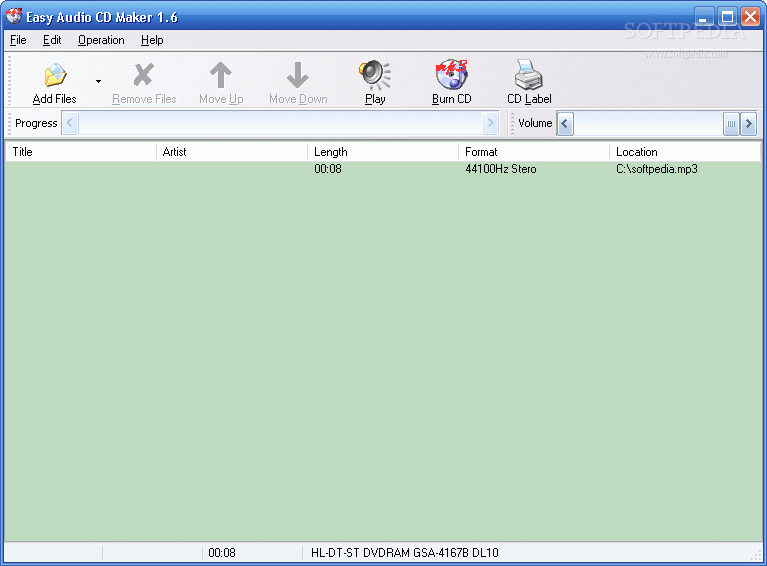Click the HL-DT-ST DVDRAM drive status text
The width and height of the screenshot is (767, 566).
405,553
